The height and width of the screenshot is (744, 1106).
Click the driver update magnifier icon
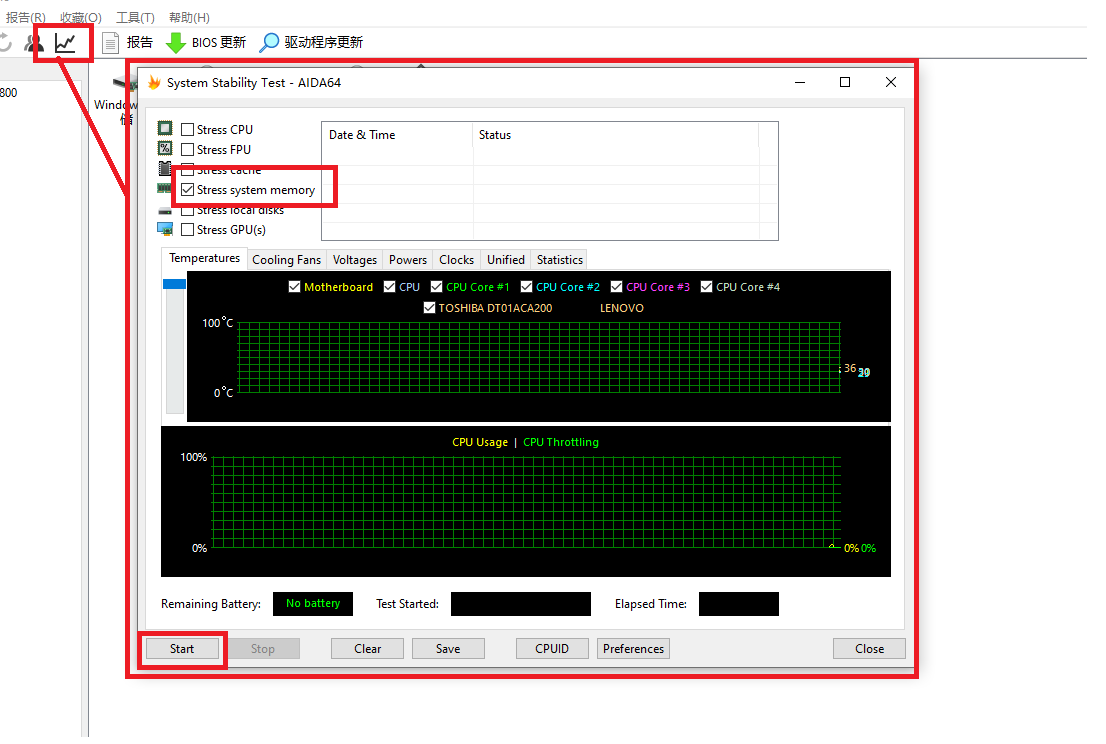click(x=269, y=42)
